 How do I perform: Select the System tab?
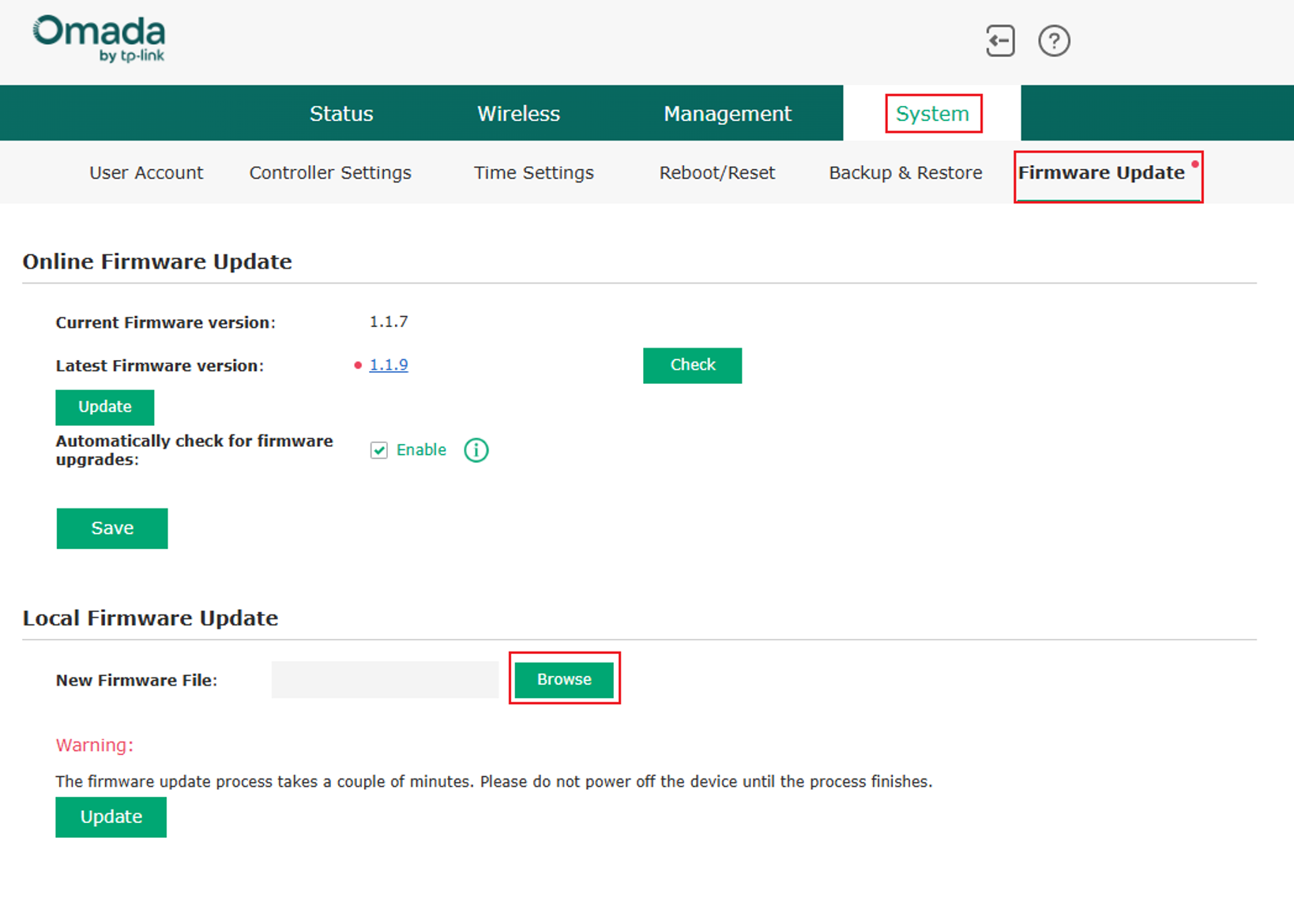click(932, 114)
